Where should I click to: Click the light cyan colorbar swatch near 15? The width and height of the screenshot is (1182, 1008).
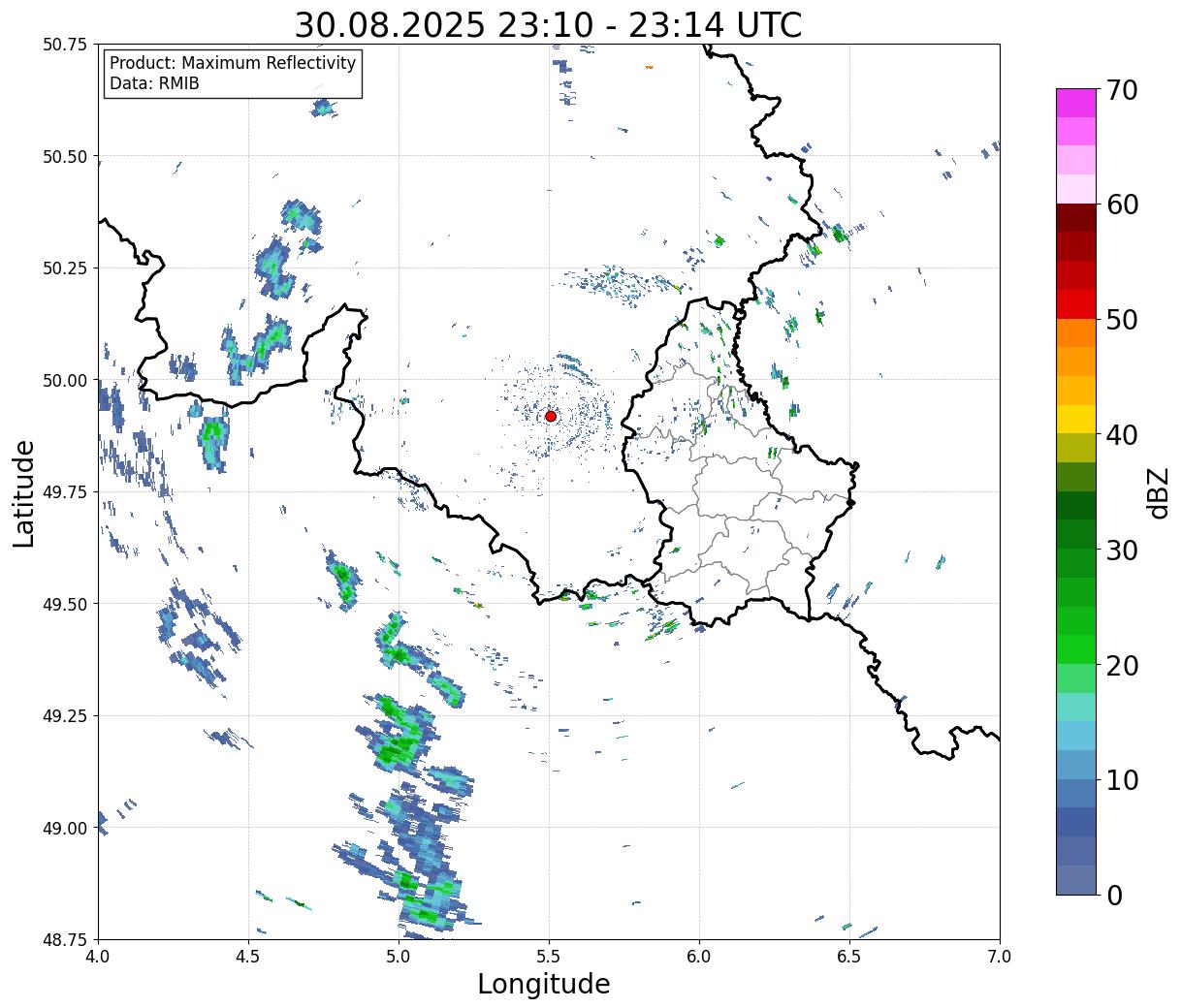click(1076, 707)
